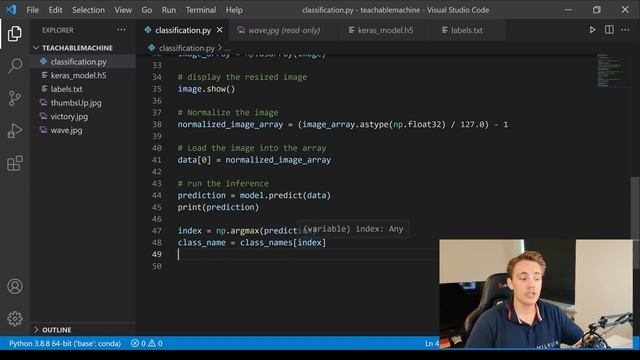The width and height of the screenshot is (640, 360).
Task: Click comment '# display the resized image'
Action: tap(242, 77)
